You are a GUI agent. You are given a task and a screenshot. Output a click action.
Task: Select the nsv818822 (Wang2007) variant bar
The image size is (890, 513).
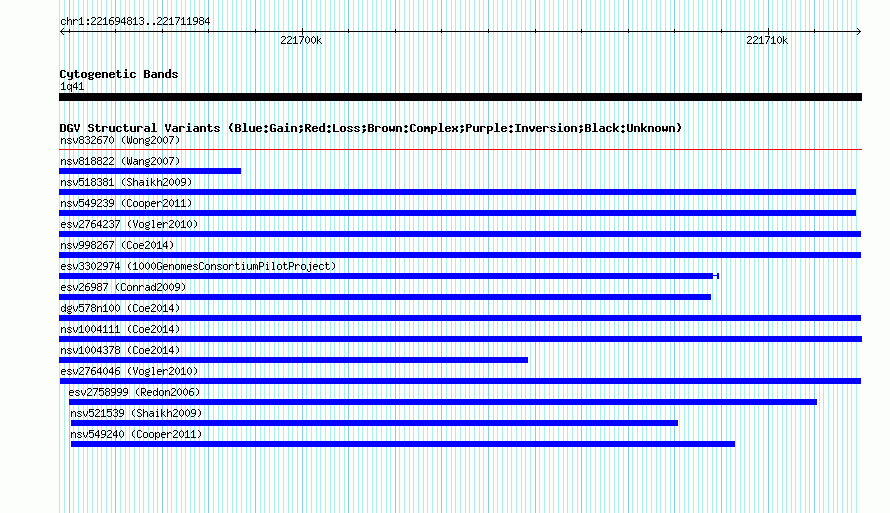tap(150, 171)
